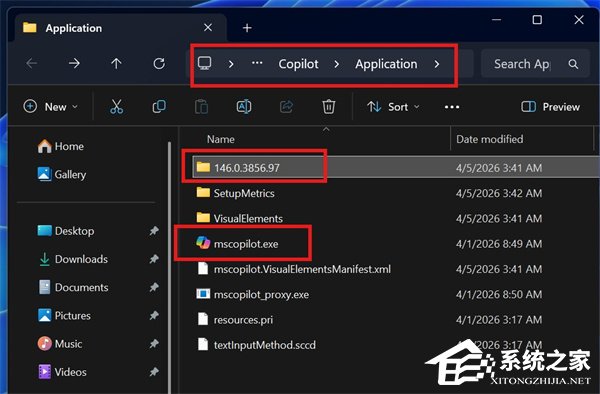This screenshot has width=600, height=394.
Task: Open Music in quick access
Action: point(60,344)
